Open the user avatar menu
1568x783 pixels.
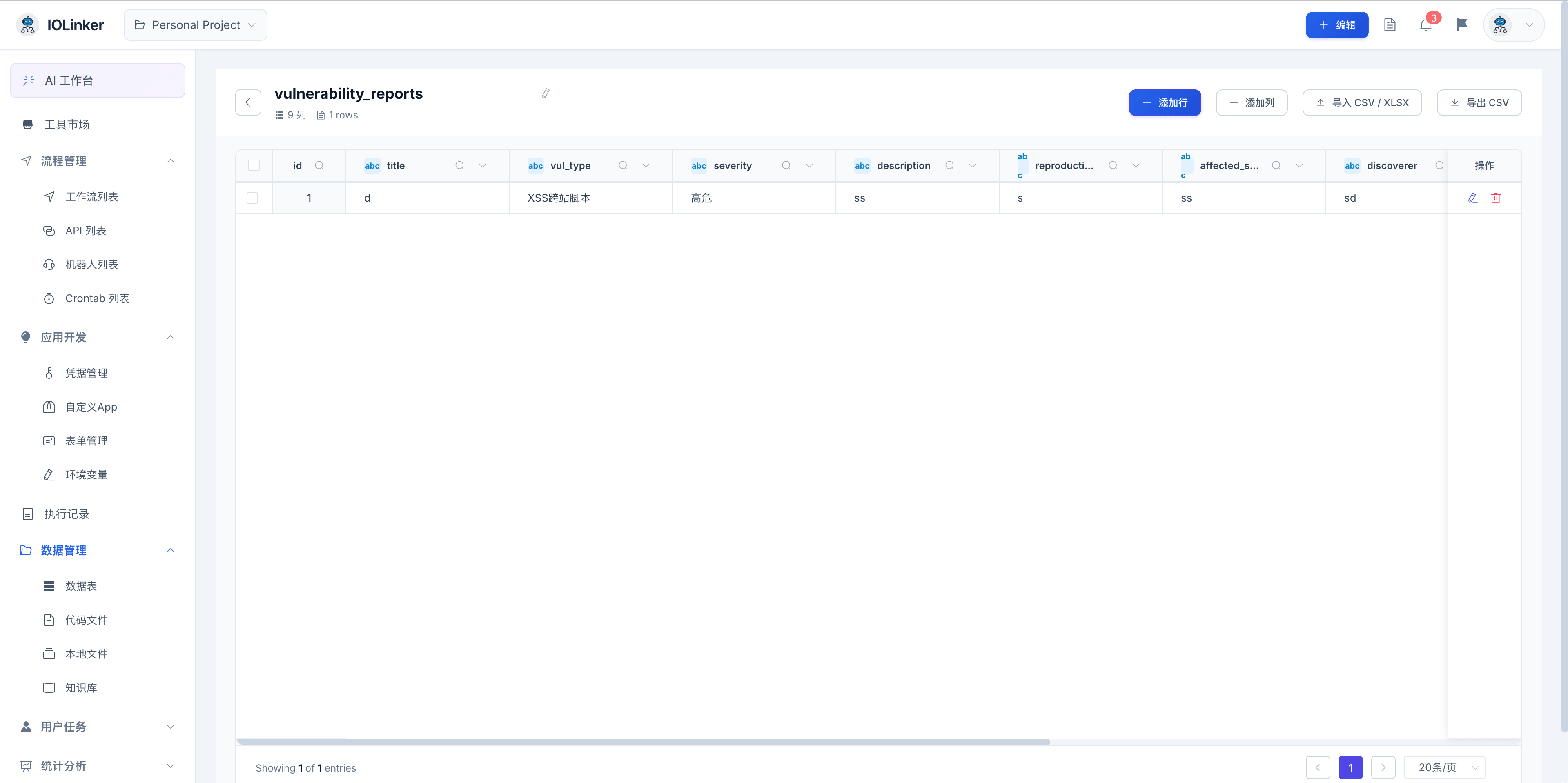(x=1513, y=25)
